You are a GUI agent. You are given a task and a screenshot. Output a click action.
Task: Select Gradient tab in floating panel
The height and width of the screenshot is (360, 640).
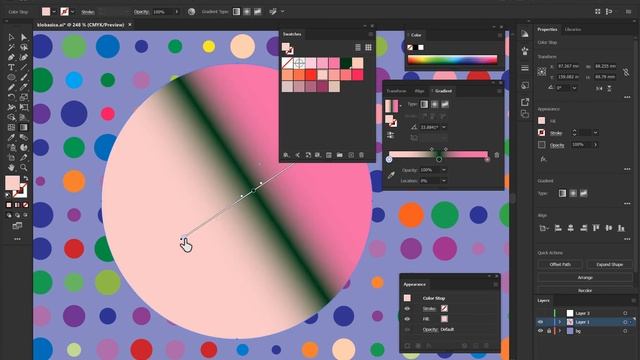[443, 91]
